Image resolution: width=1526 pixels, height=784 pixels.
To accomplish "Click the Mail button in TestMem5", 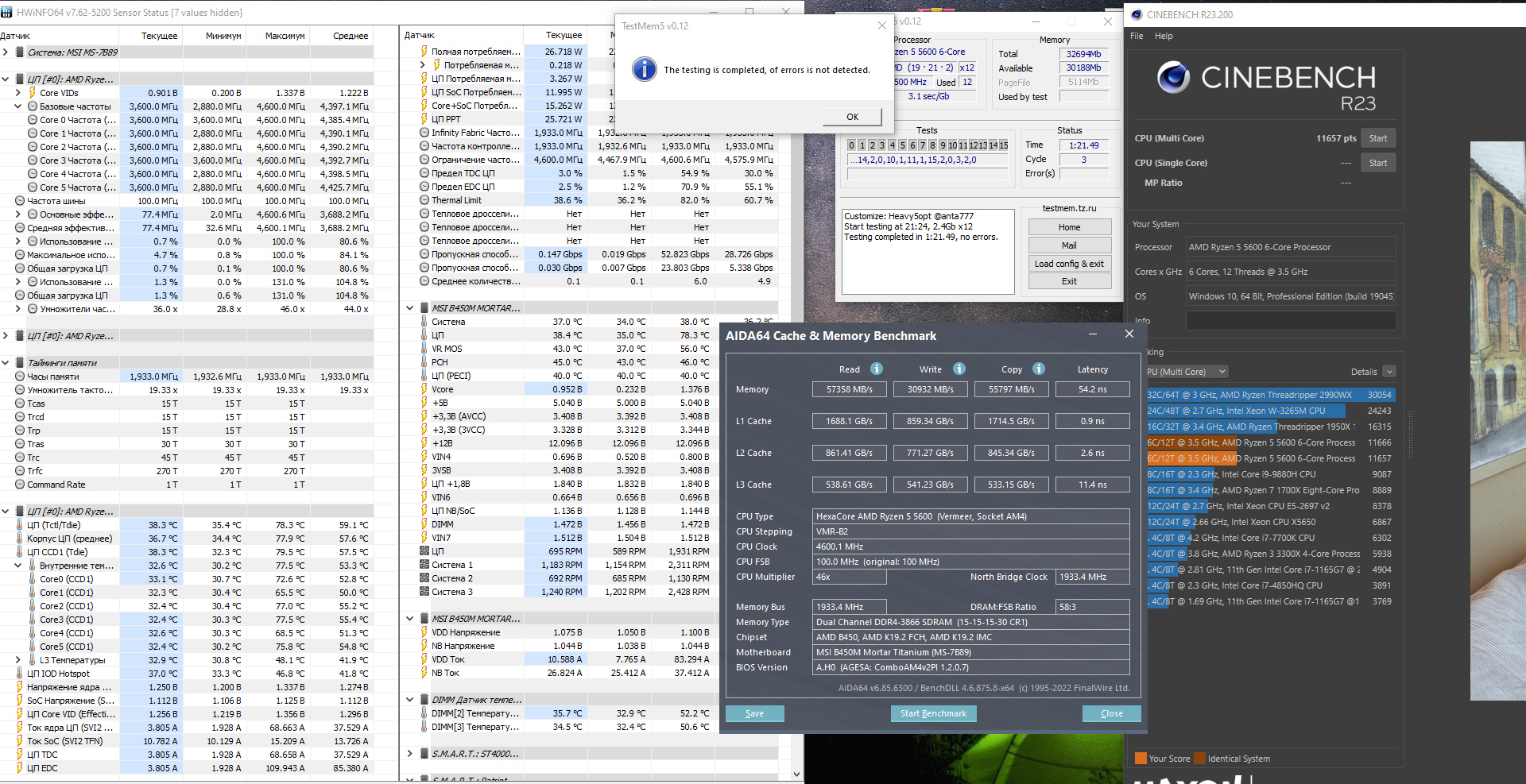I will (1069, 245).
